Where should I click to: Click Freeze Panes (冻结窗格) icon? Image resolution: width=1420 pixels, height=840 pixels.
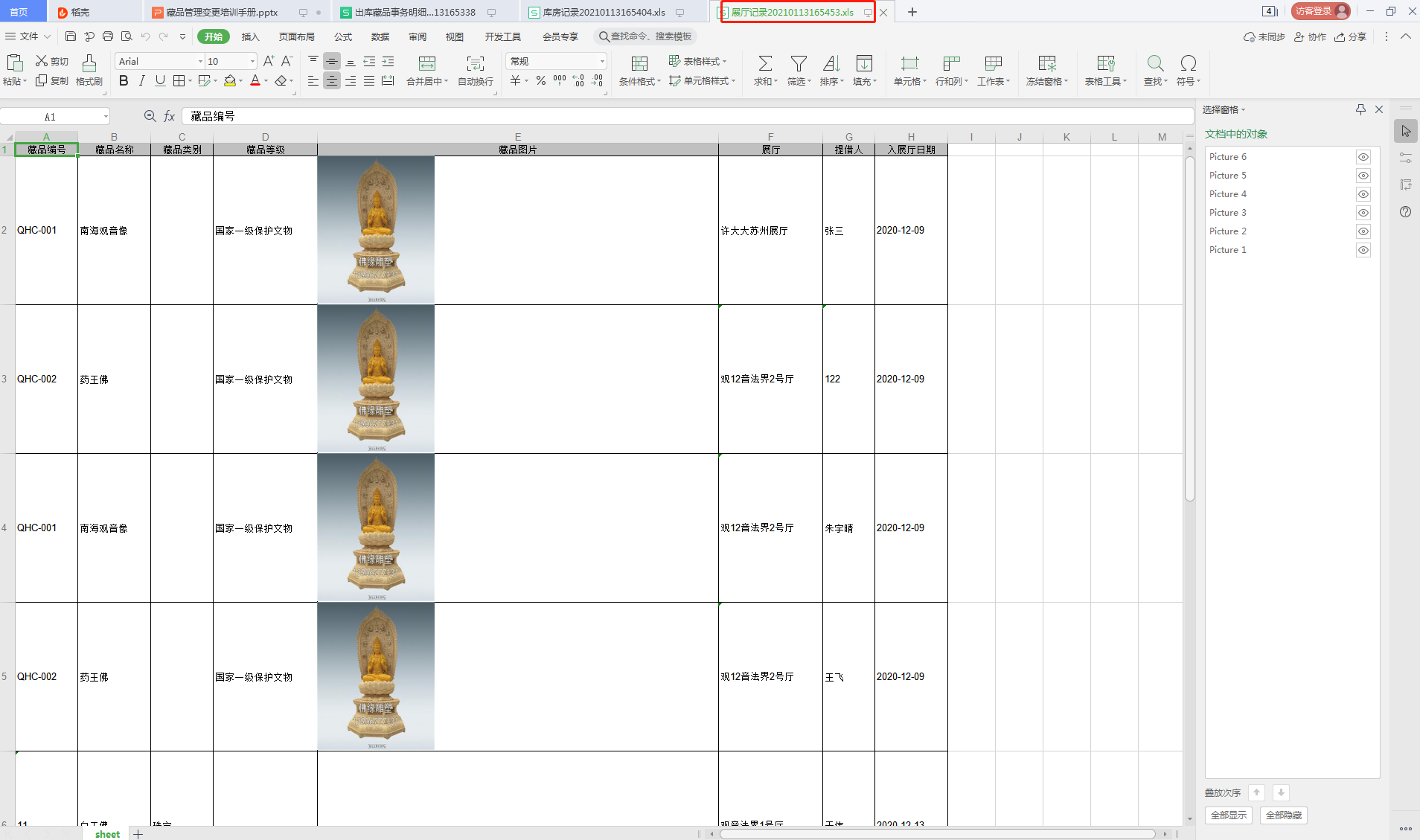1047,63
